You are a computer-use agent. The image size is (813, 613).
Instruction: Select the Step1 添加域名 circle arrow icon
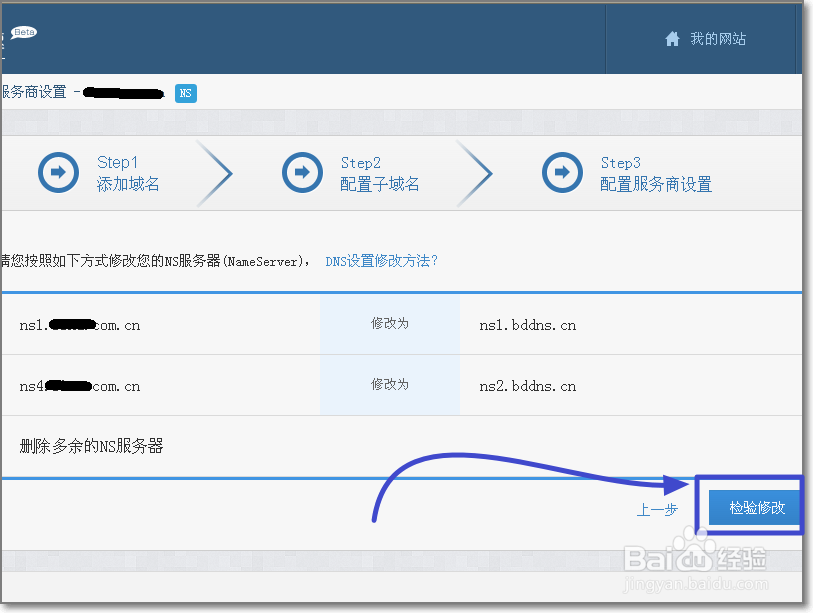click(58, 172)
